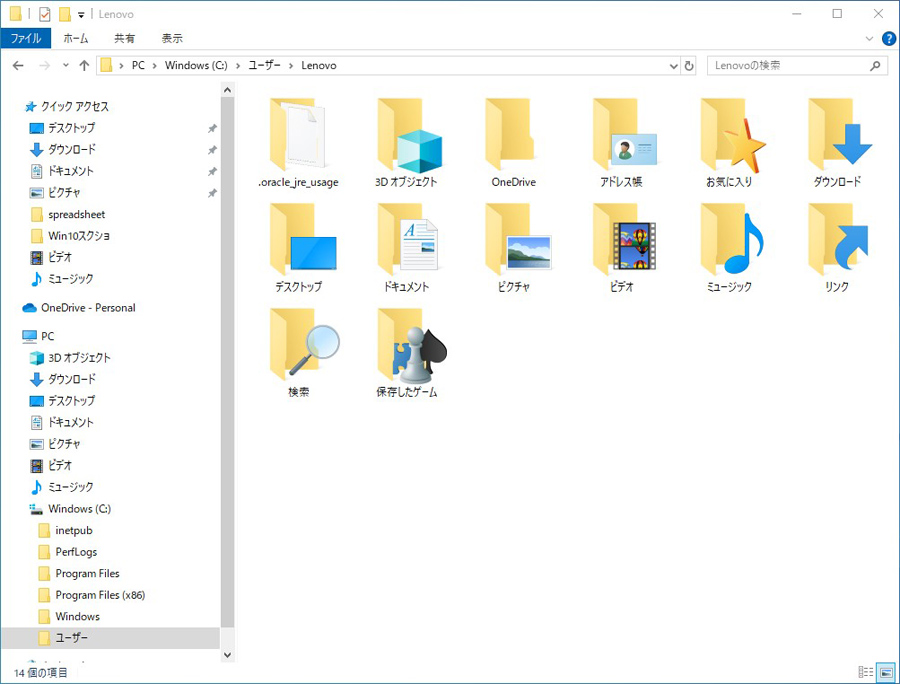The image size is (900, 684).
Task: Open recent locations dropdown arrow
Action: point(65,65)
